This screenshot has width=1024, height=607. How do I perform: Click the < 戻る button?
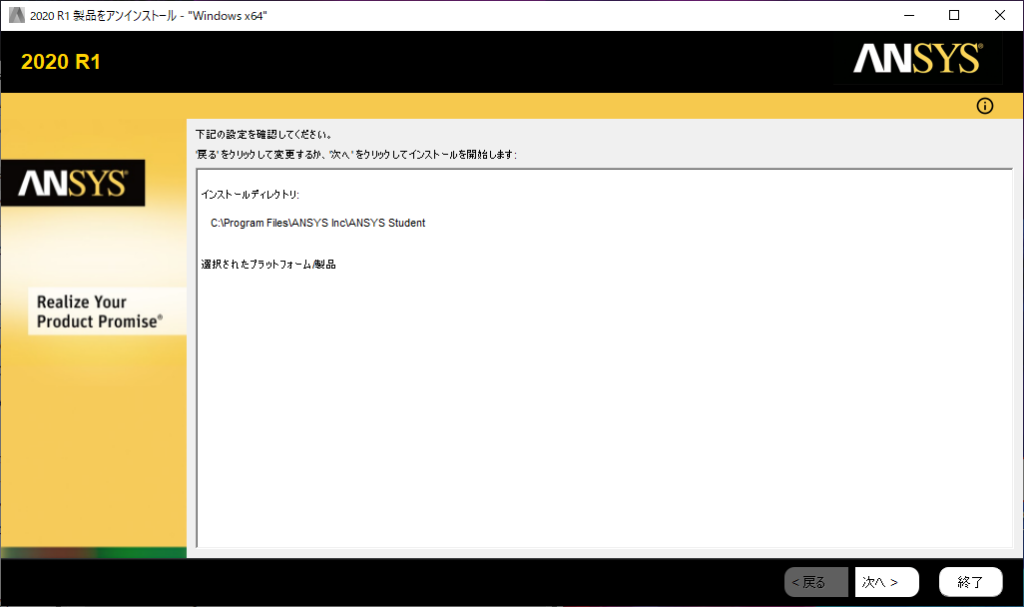pyautogui.click(x=816, y=582)
